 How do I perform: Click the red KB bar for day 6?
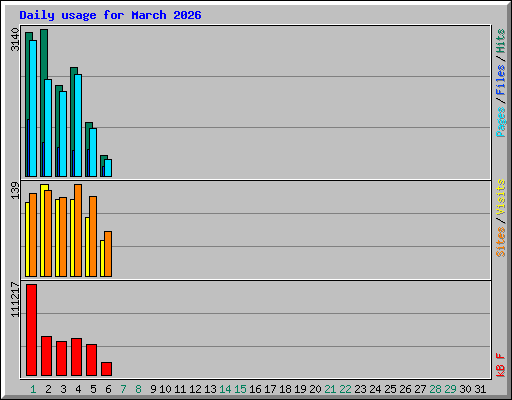(106, 369)
